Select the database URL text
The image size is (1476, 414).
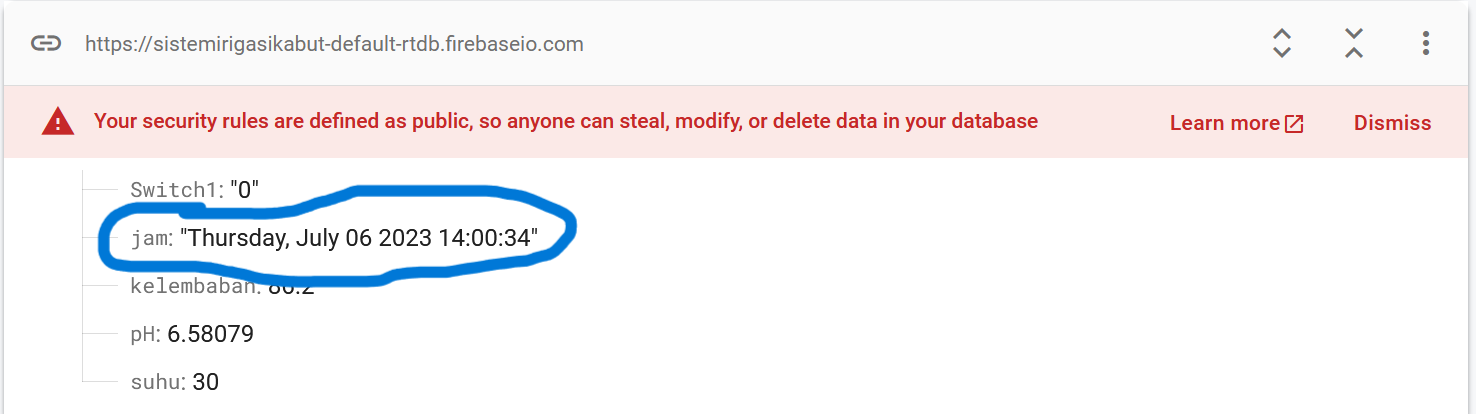pos(334,44)
